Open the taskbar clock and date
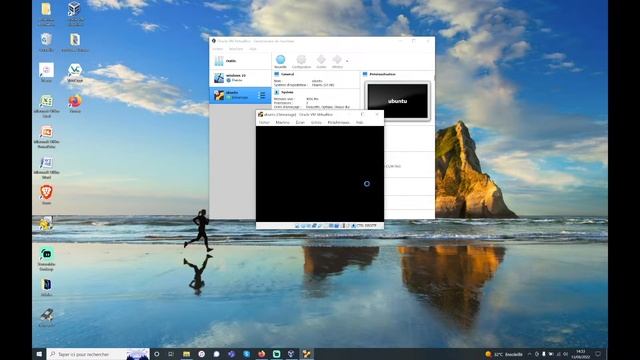 point(581,354)
